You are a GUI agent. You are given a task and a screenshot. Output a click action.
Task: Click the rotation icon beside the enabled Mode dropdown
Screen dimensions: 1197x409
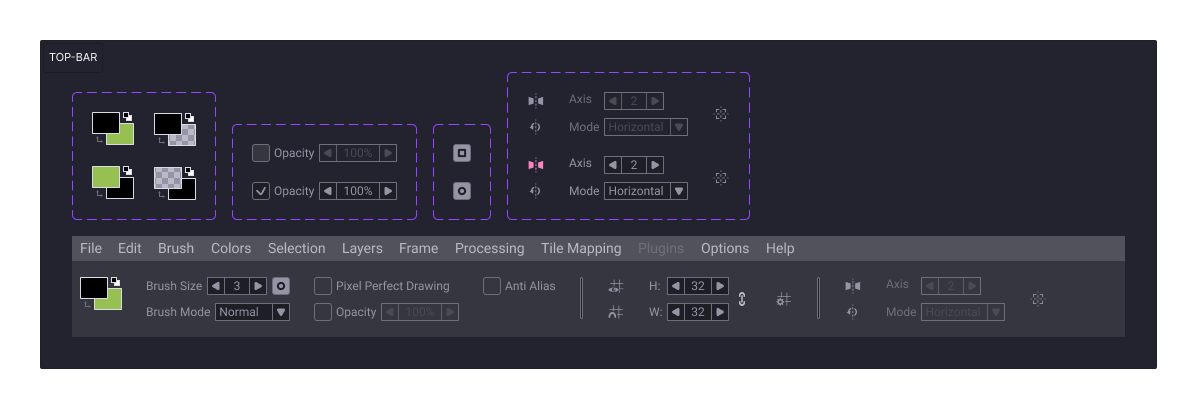[535, 191]
